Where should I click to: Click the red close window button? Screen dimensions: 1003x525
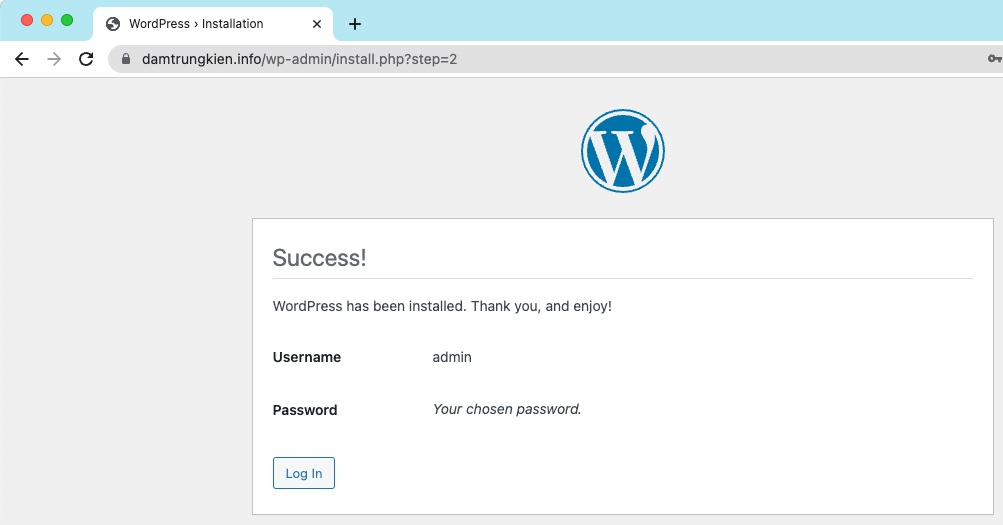click(x=27, y=20)
